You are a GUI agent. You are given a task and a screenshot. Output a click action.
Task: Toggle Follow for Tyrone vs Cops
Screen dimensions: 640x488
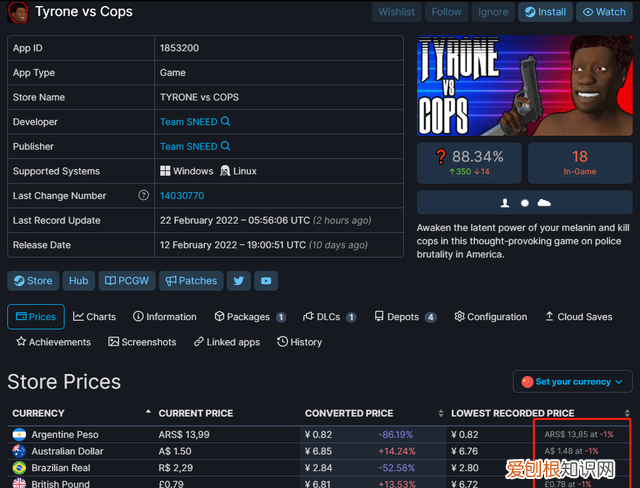coord(446,13)
